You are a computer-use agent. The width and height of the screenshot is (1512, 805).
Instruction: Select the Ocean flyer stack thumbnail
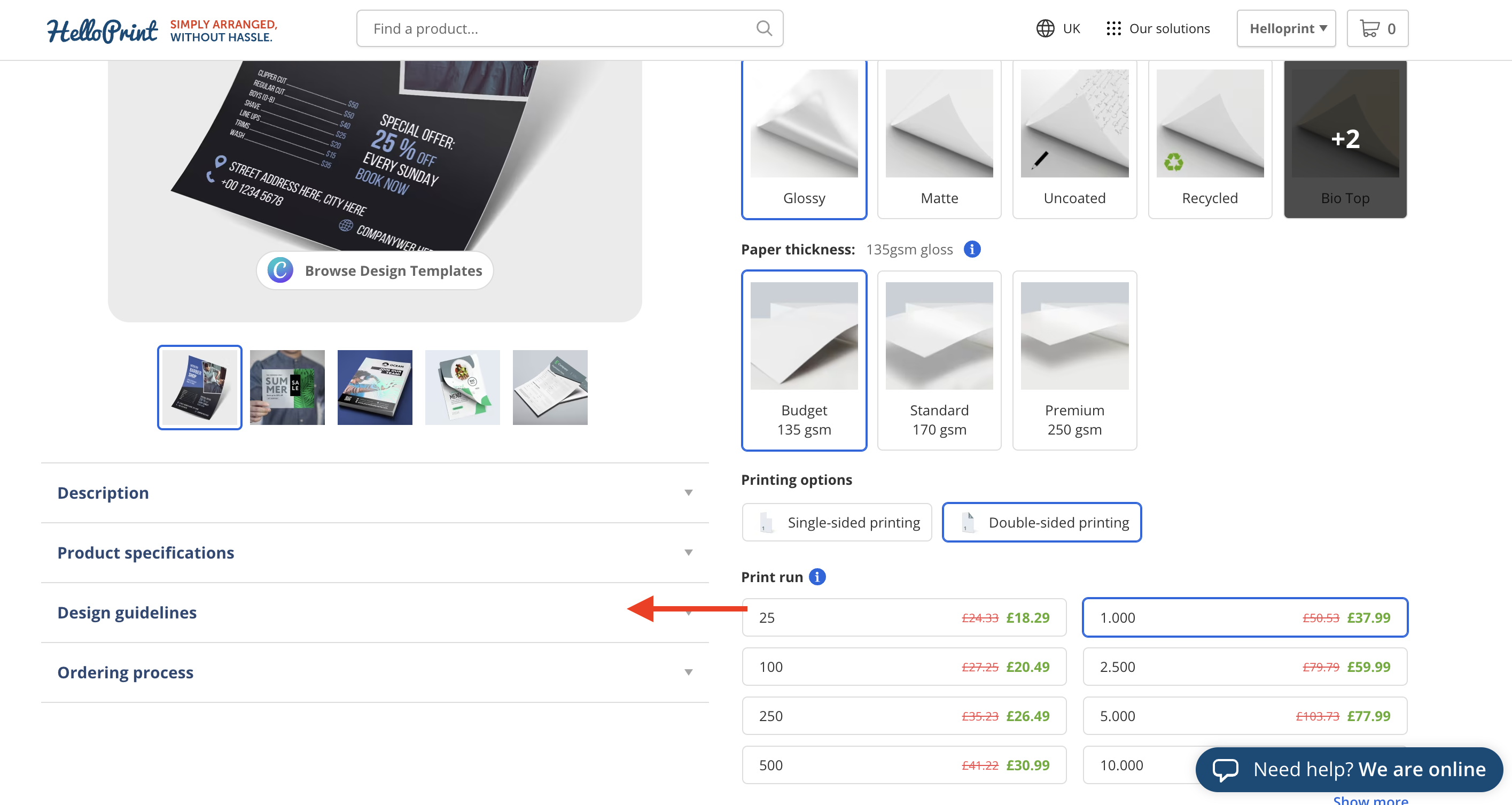[375, 387]
